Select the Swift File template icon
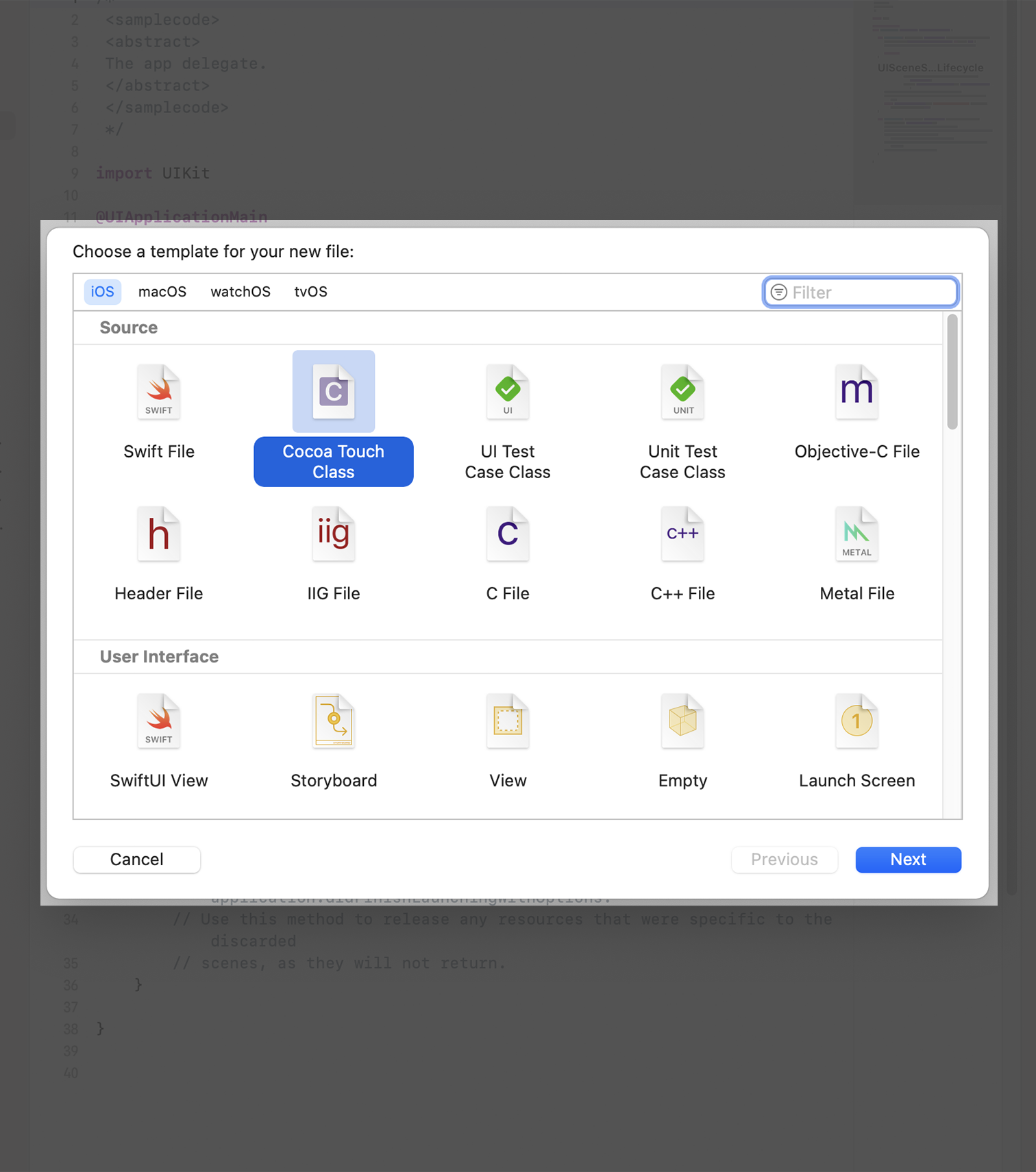The width and height of the screenshot is (1036, 1172). click(158, 392)
